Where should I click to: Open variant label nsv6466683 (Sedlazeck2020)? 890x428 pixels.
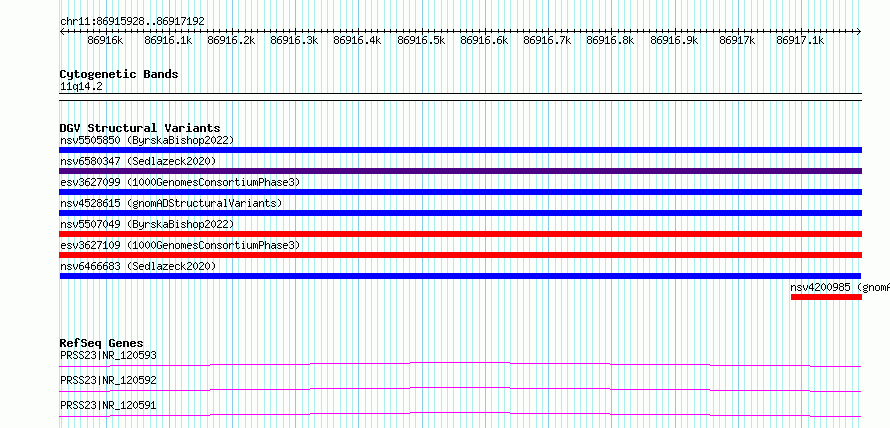(x=138, y=266)
